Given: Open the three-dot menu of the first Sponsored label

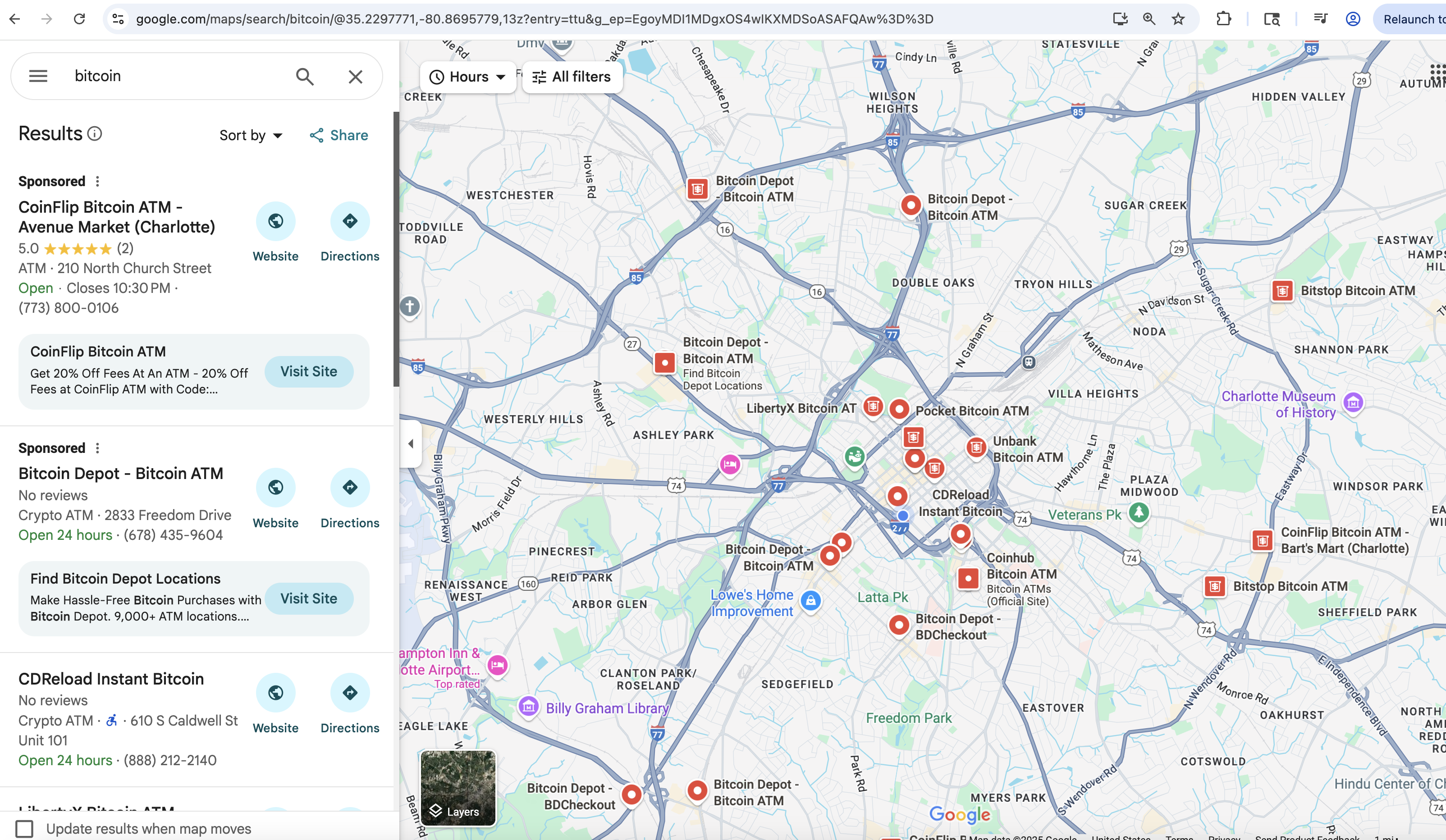Looking at the screenshot, I should pos(97,181).
